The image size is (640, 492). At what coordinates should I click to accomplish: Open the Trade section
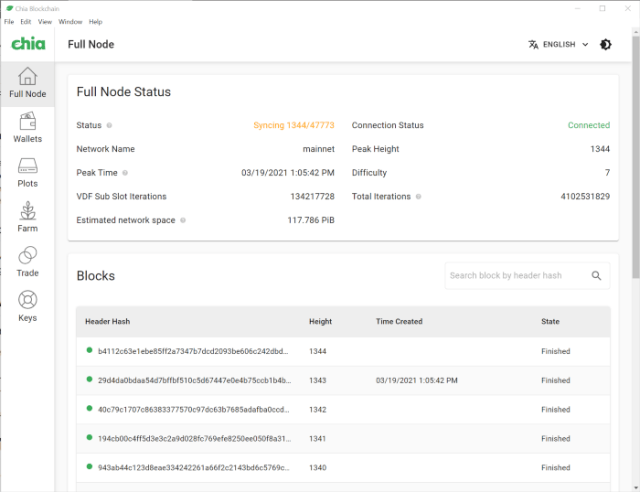point(27,262)
